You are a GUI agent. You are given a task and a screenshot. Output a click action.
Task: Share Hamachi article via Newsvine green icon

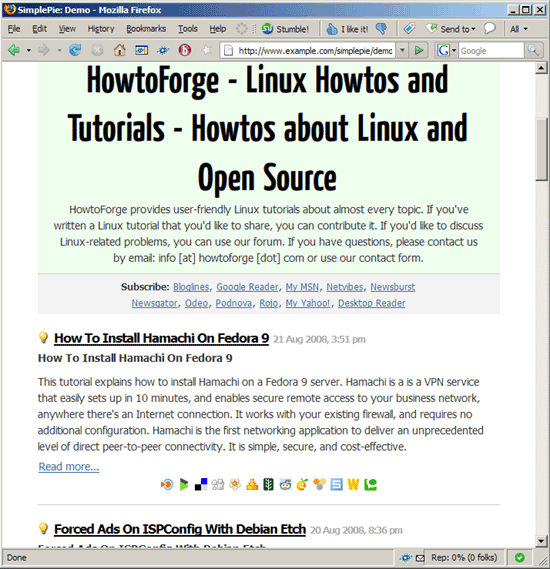268,484
